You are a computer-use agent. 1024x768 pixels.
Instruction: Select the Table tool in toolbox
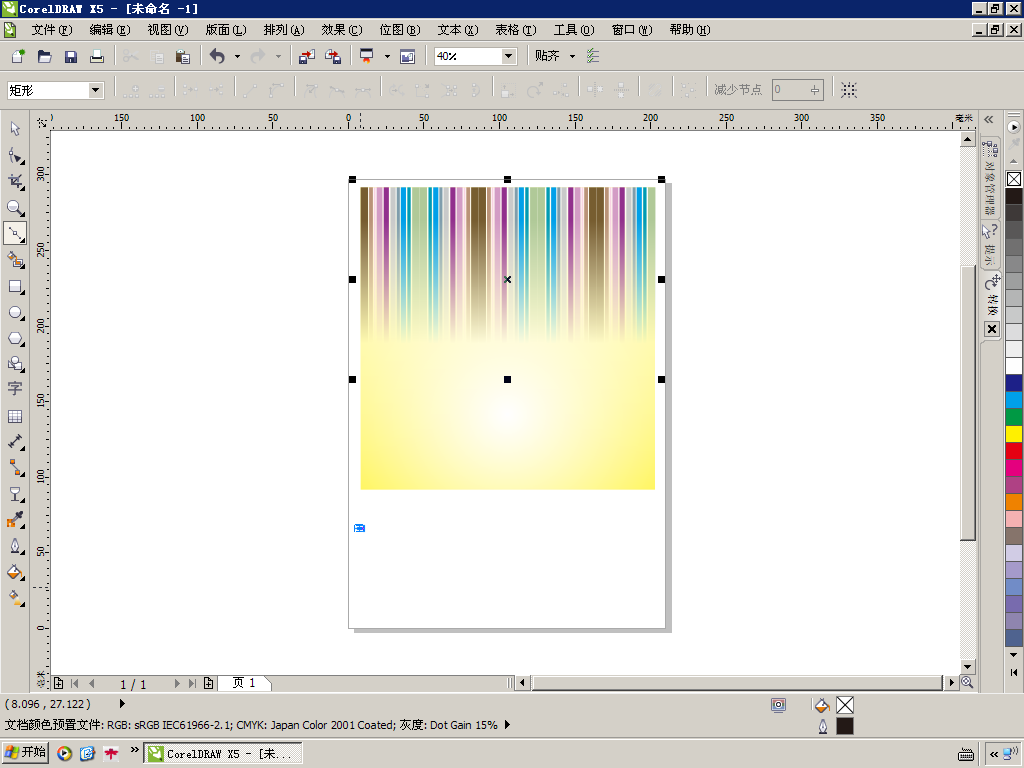[x=15, y=416]
